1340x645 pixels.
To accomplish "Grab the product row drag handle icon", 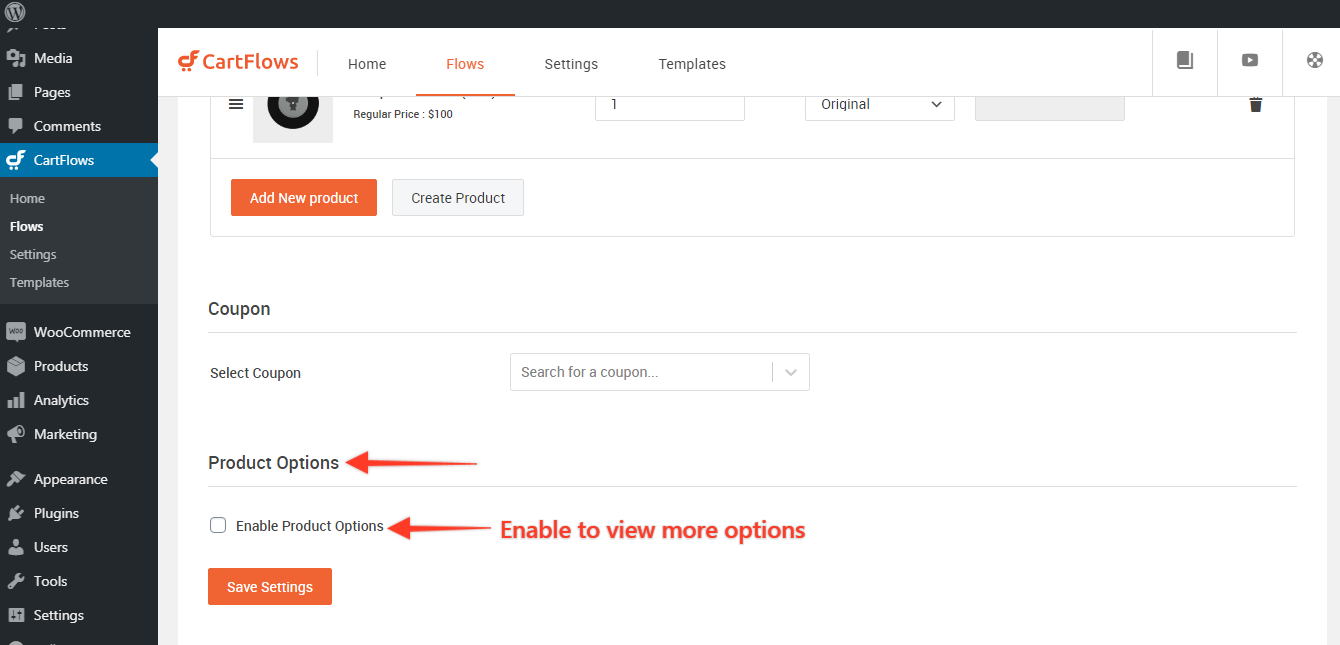I will 236,104.
